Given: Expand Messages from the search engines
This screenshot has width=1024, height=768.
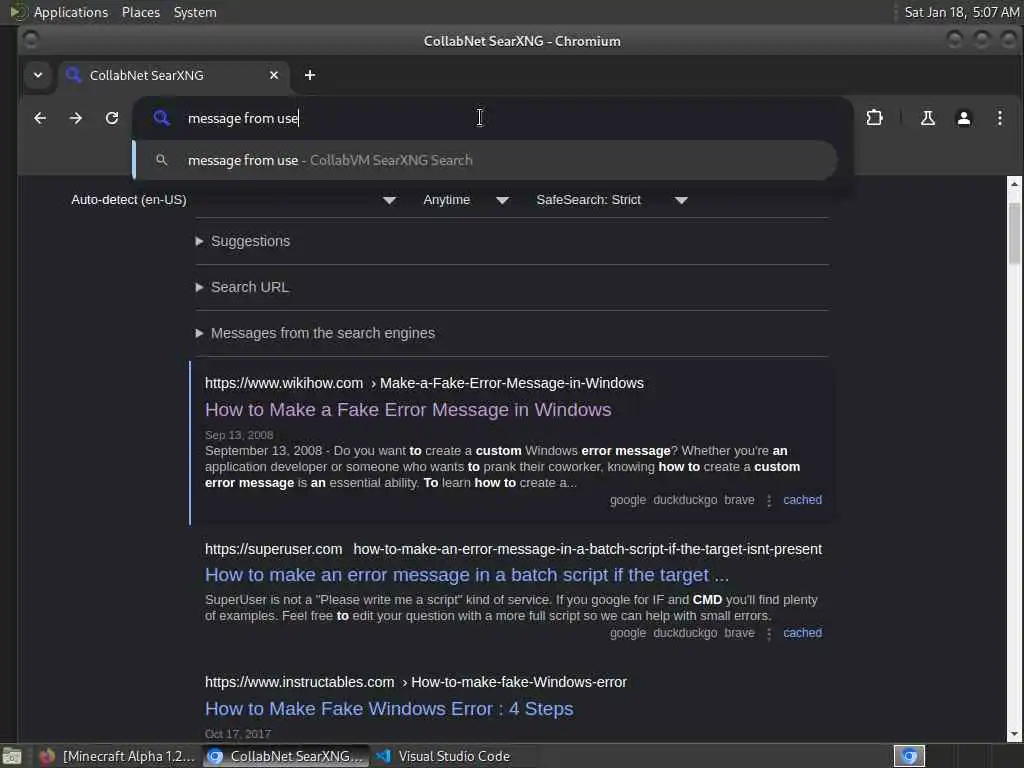Looking at the screenshot, I should 315,333.
